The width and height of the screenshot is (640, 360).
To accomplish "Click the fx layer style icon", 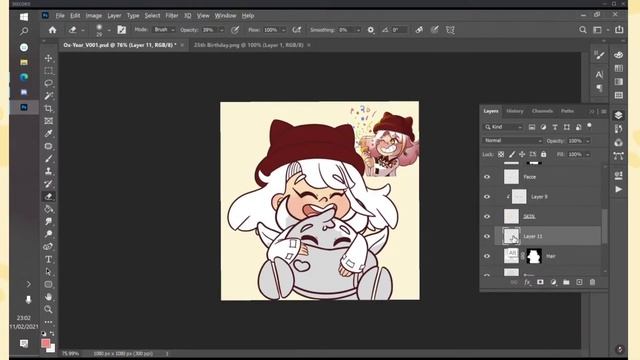I will [527, 282].
